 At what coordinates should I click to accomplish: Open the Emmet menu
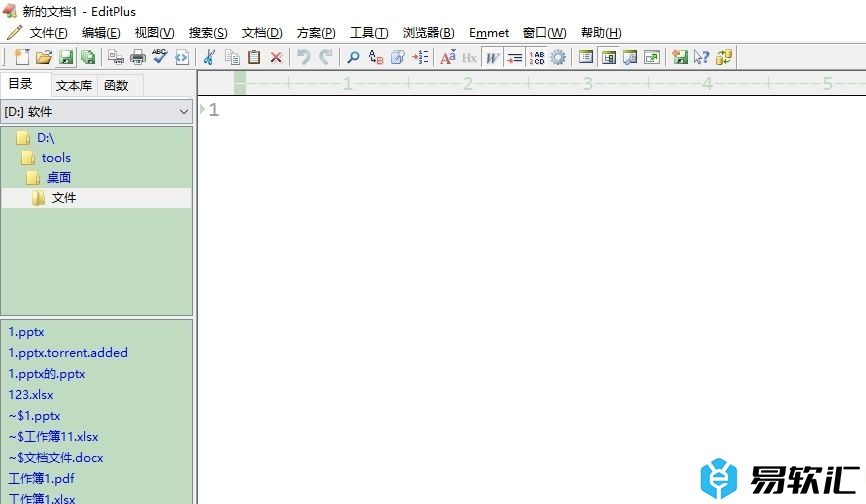point(489,33)
